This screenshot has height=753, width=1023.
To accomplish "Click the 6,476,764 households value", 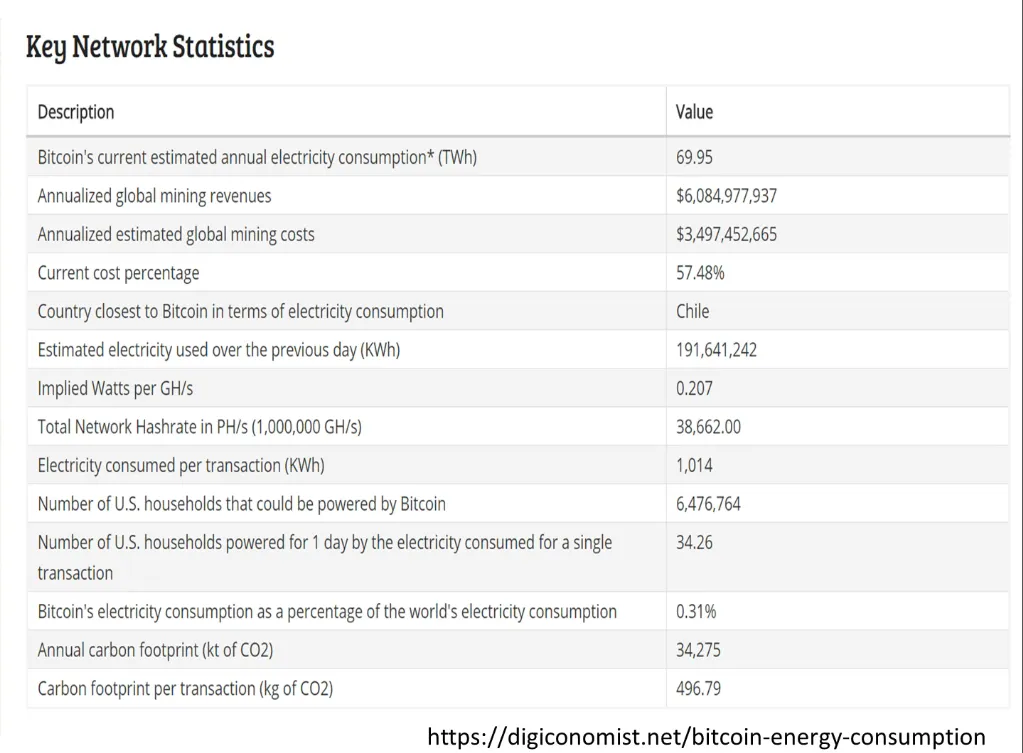I will [x=708, y=504].
